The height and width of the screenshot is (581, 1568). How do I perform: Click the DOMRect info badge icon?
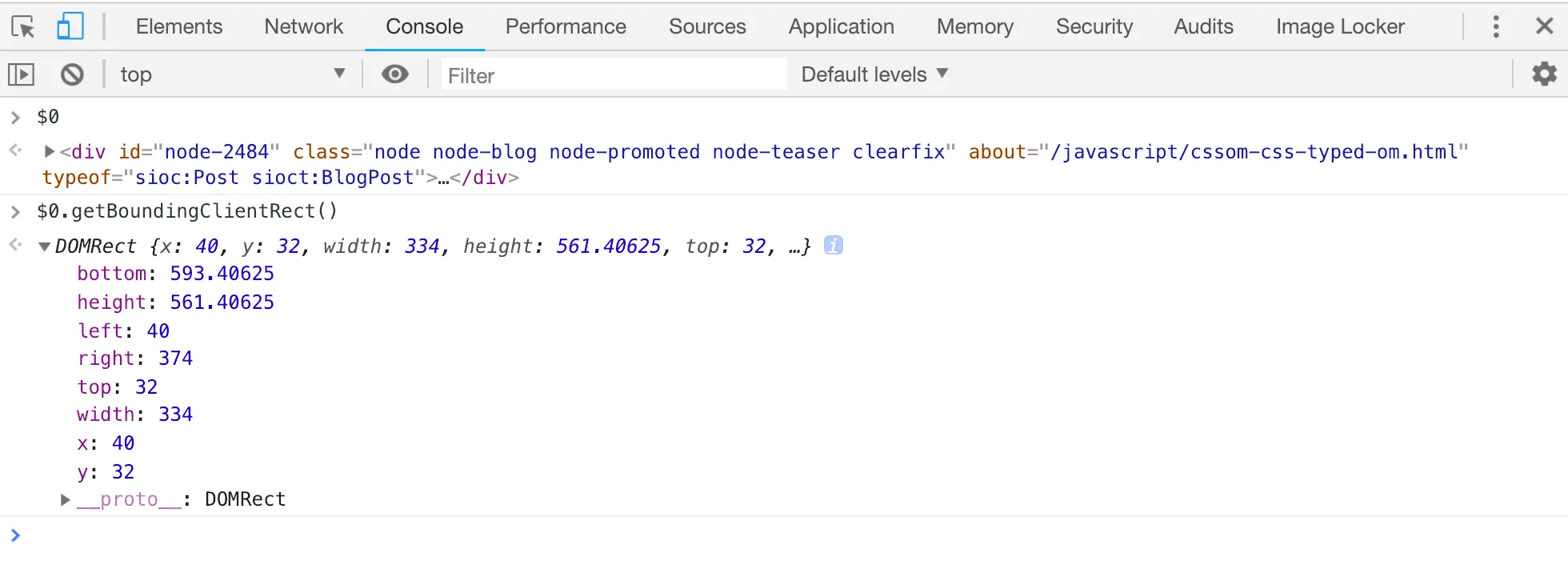click(x=833, y=246)
